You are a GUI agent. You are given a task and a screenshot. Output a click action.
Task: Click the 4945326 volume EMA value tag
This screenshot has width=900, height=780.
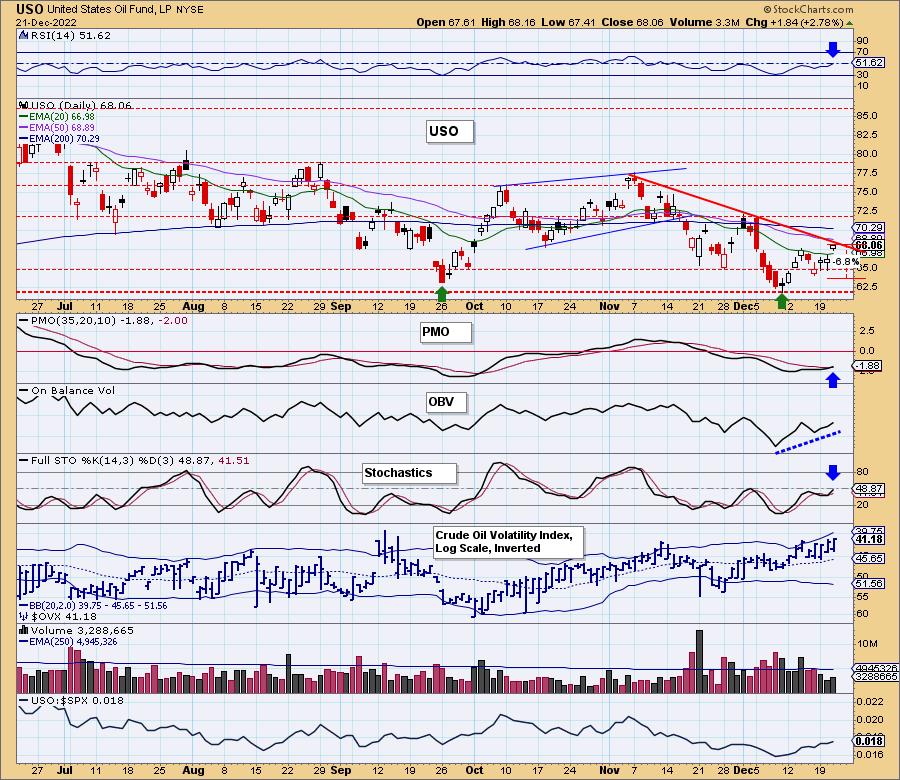click(x=876, y=668)
